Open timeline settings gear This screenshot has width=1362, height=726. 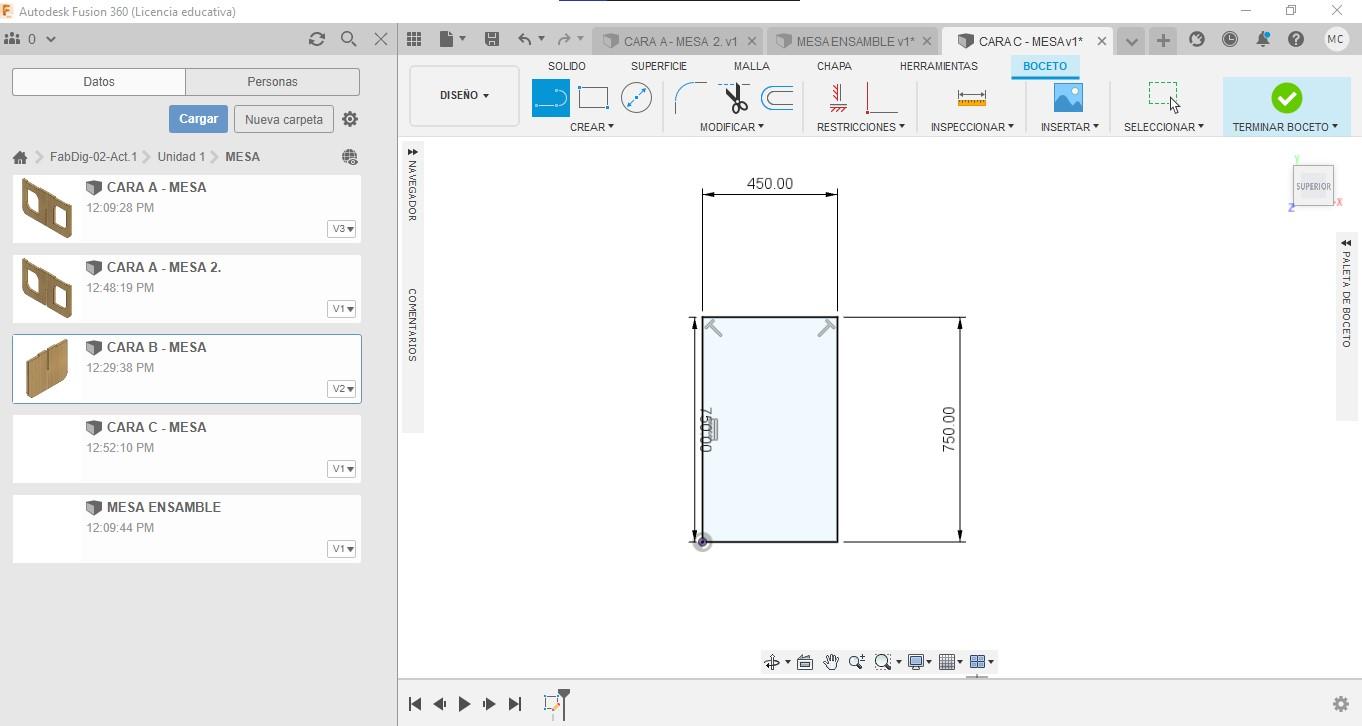[x=1341, y=704]
